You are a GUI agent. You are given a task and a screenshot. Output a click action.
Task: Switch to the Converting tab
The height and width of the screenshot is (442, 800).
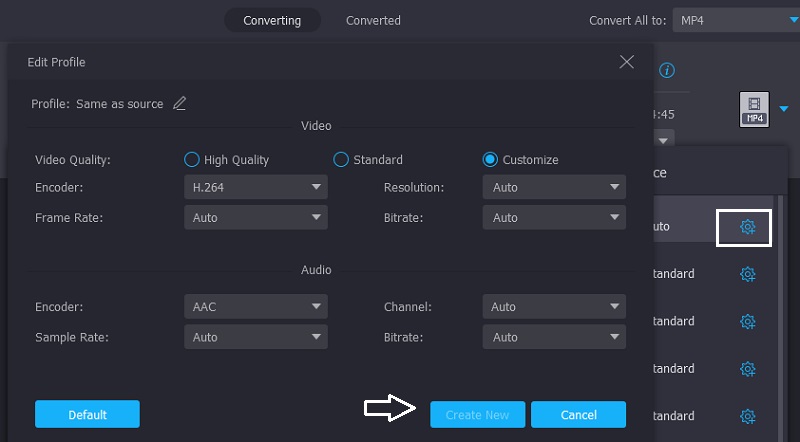pos(272,20)
